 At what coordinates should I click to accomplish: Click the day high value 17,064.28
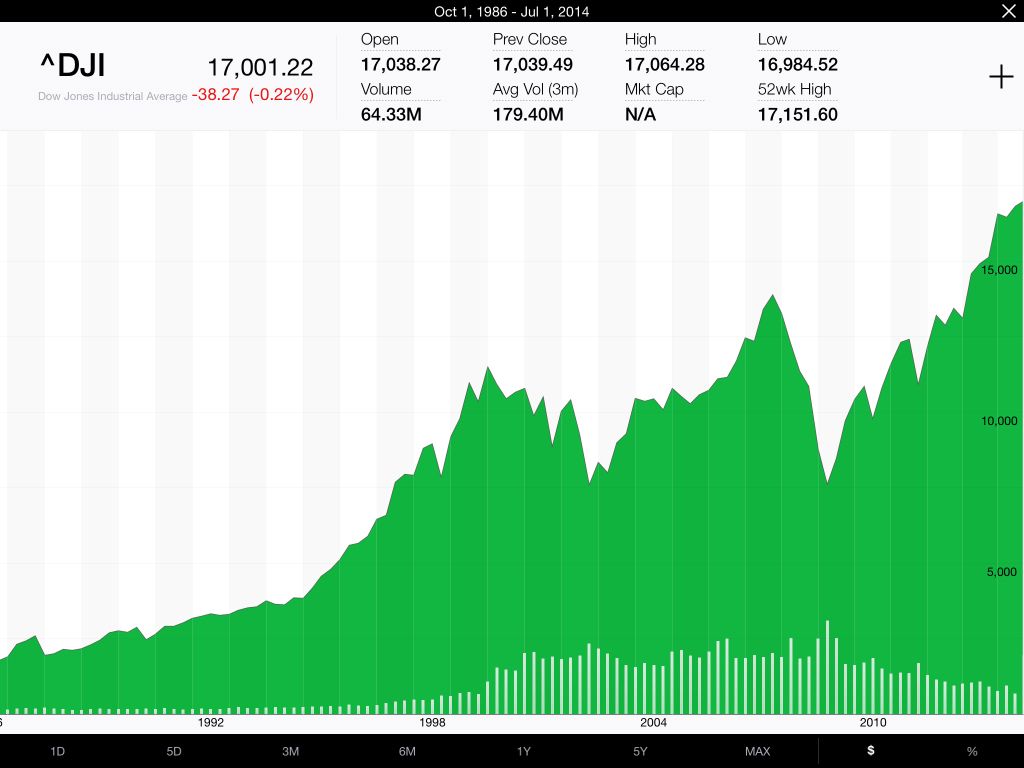[x=664, y=65]
